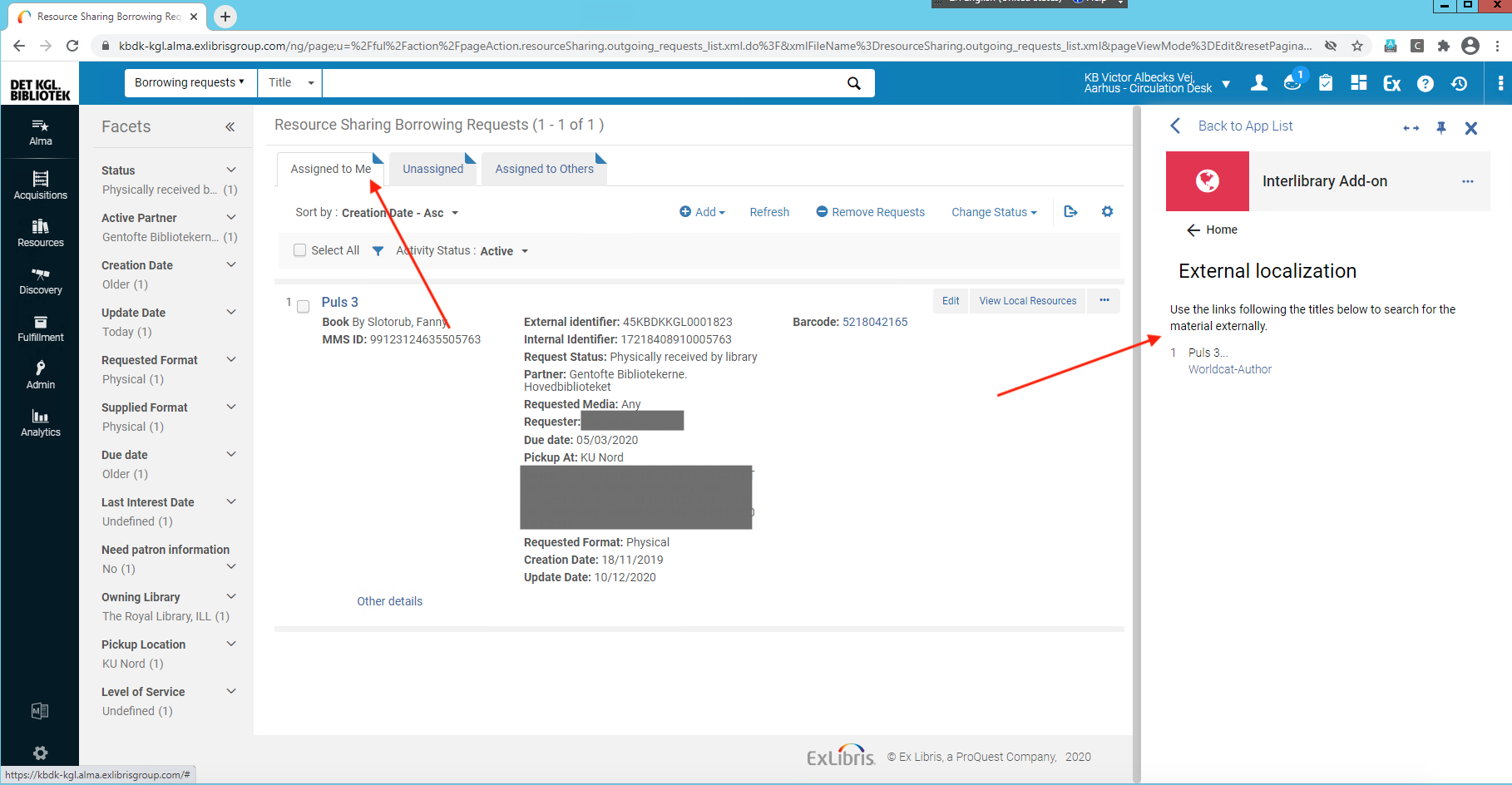Check the Select All checkbox
Viewport: 1512px width, 785px height.
click(299, 250)
